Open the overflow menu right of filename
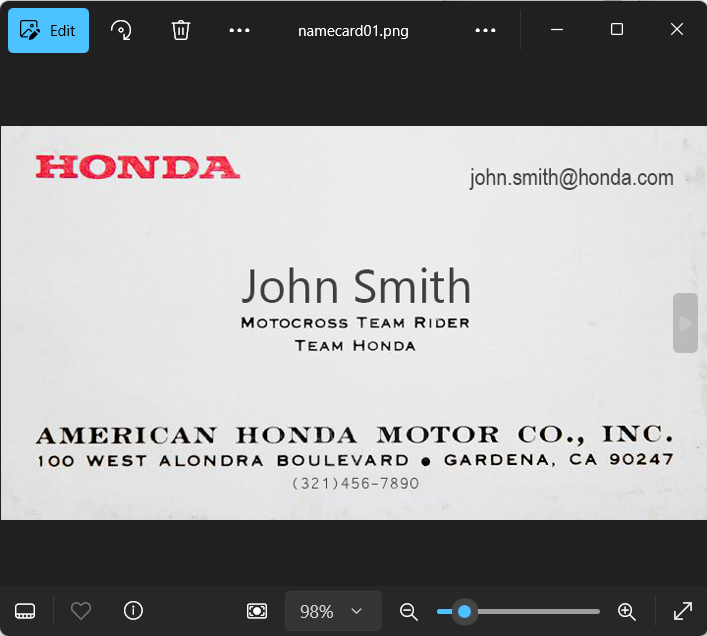The height and width of the screenshot is (636, 707). 485,31
